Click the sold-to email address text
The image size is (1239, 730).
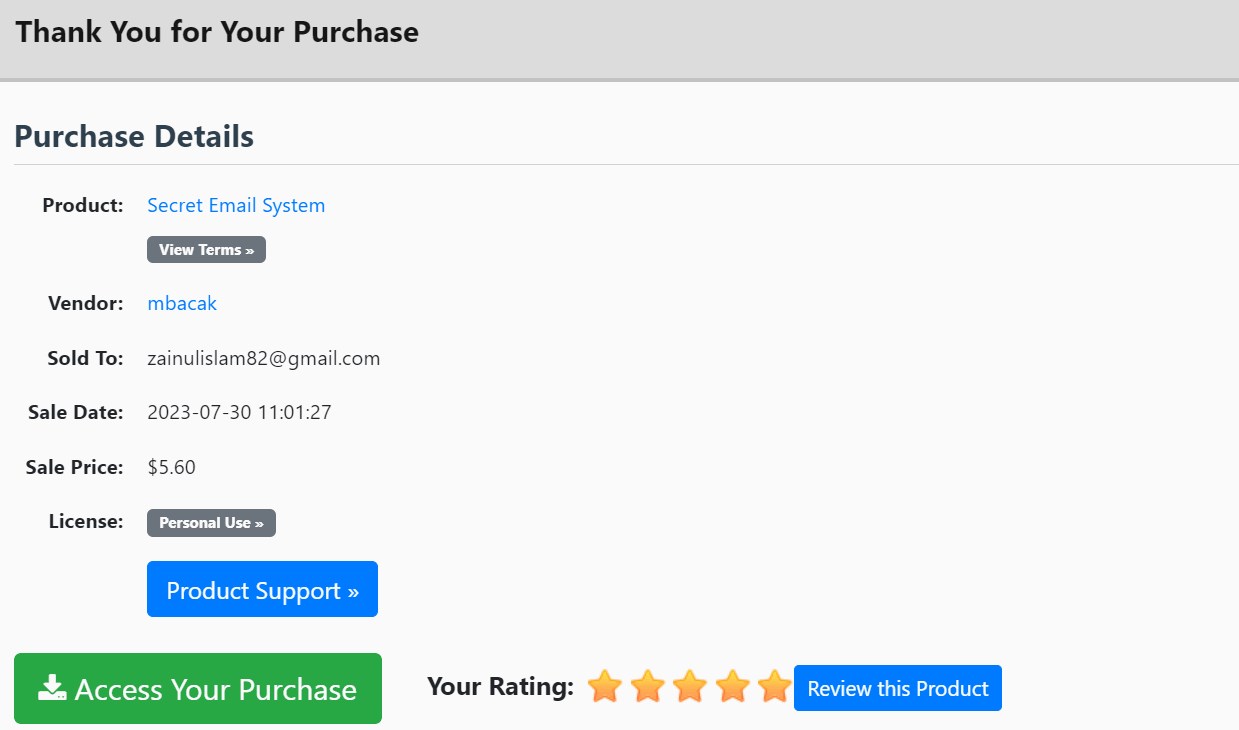point(263,358)
